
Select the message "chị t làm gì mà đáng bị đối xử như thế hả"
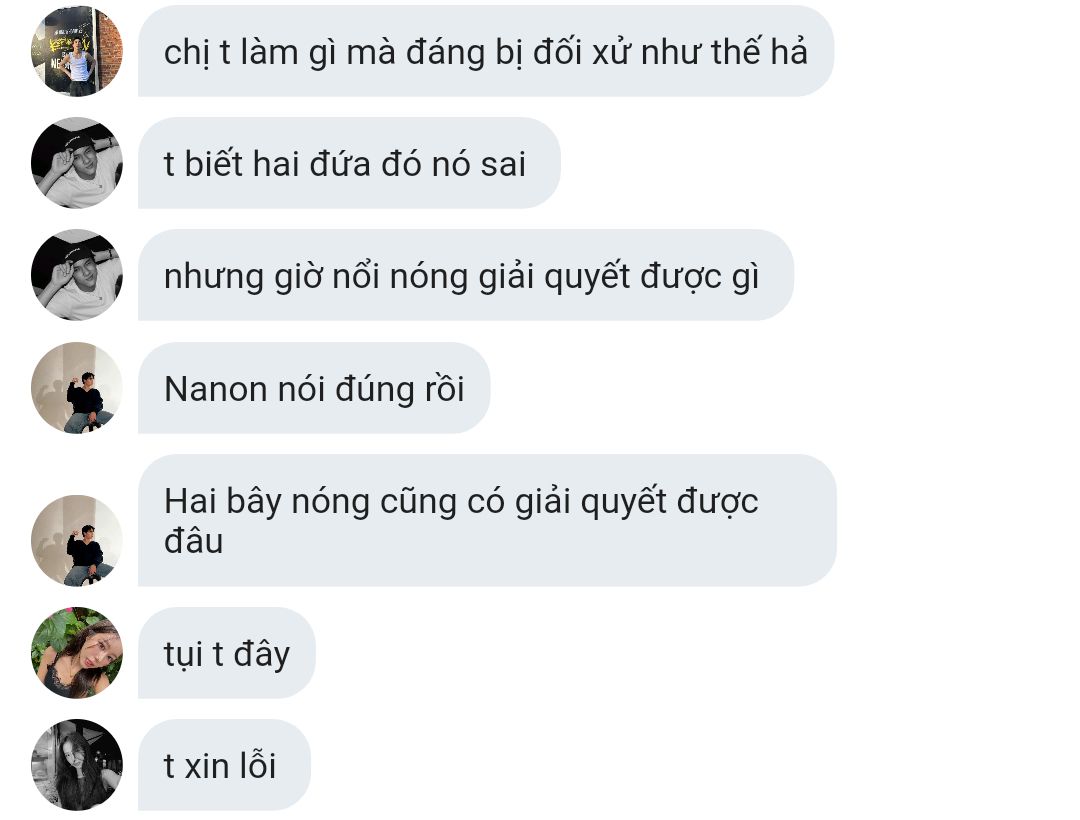(x=486, y=51)
